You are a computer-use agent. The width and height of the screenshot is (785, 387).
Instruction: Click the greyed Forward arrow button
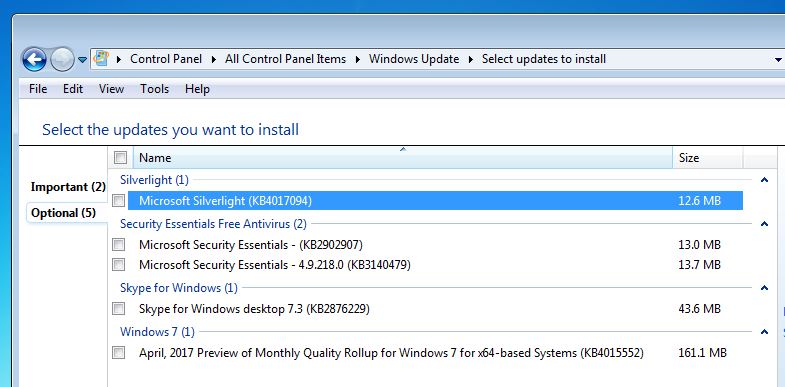pos(62,60)
